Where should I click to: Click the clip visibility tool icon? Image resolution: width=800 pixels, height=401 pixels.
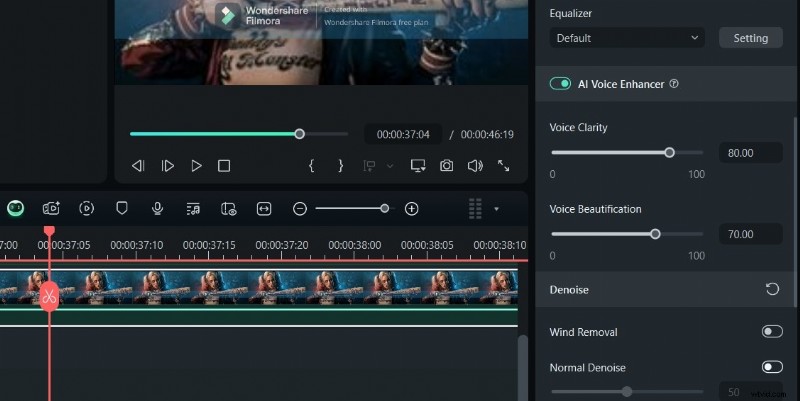pos(228,209)
